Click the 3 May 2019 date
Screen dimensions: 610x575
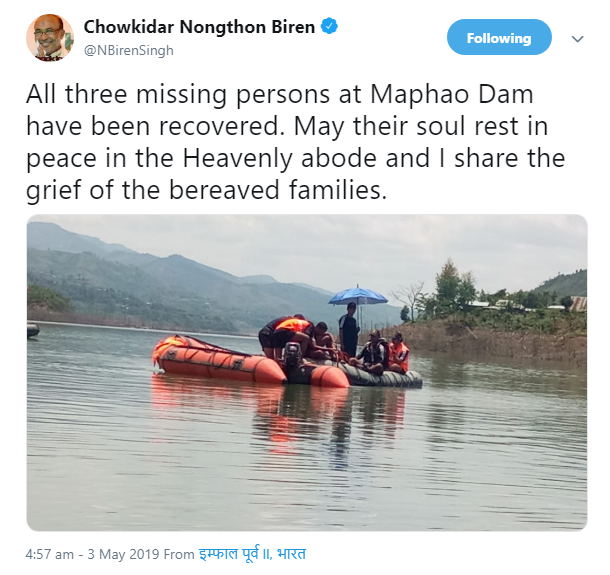click(123, 554)
